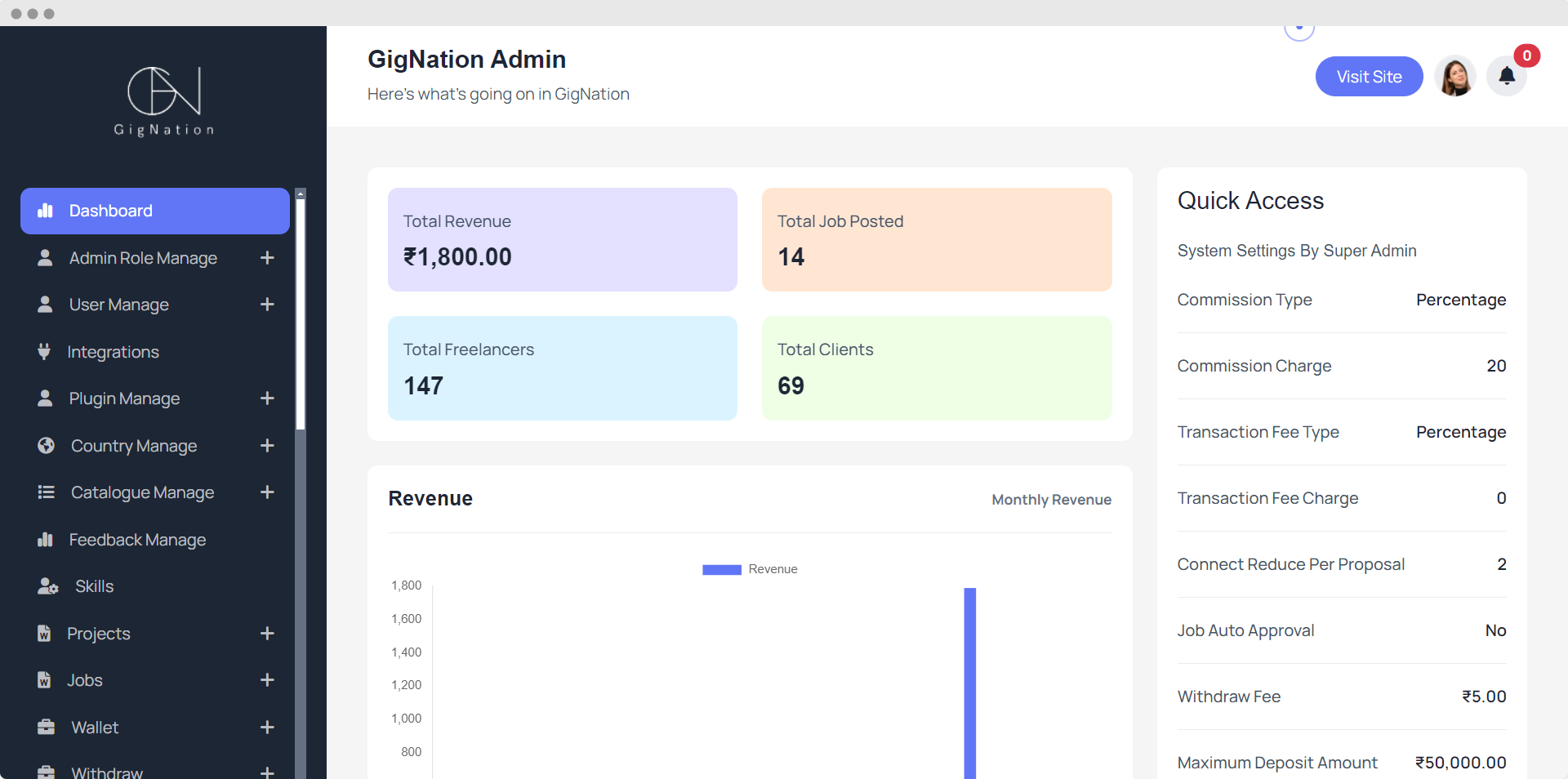Click the Withdraw Fee row

[1342, 697]
